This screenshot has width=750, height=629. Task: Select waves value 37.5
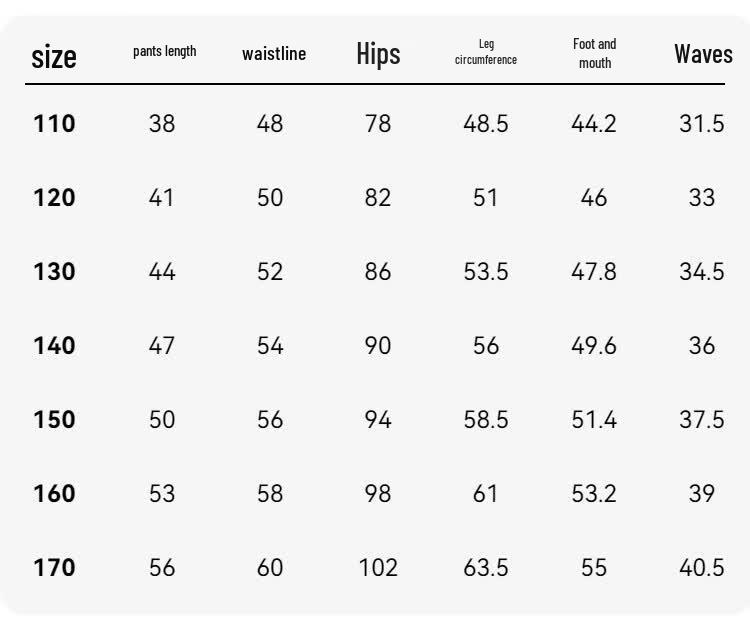pos(702,419)
